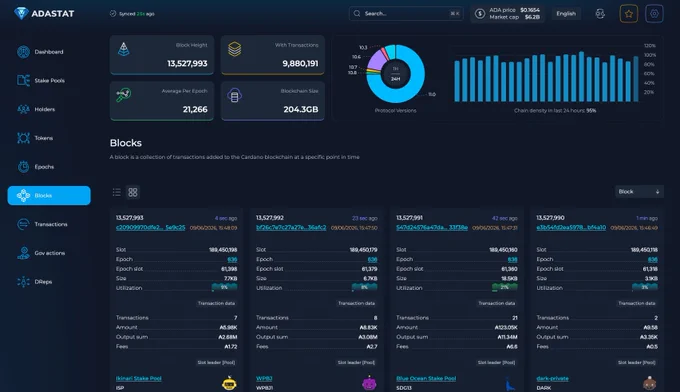Viewport: 680px width, 392px height.
Task: Click utilization bar of block 13,527,991
Action: [504, 287]
